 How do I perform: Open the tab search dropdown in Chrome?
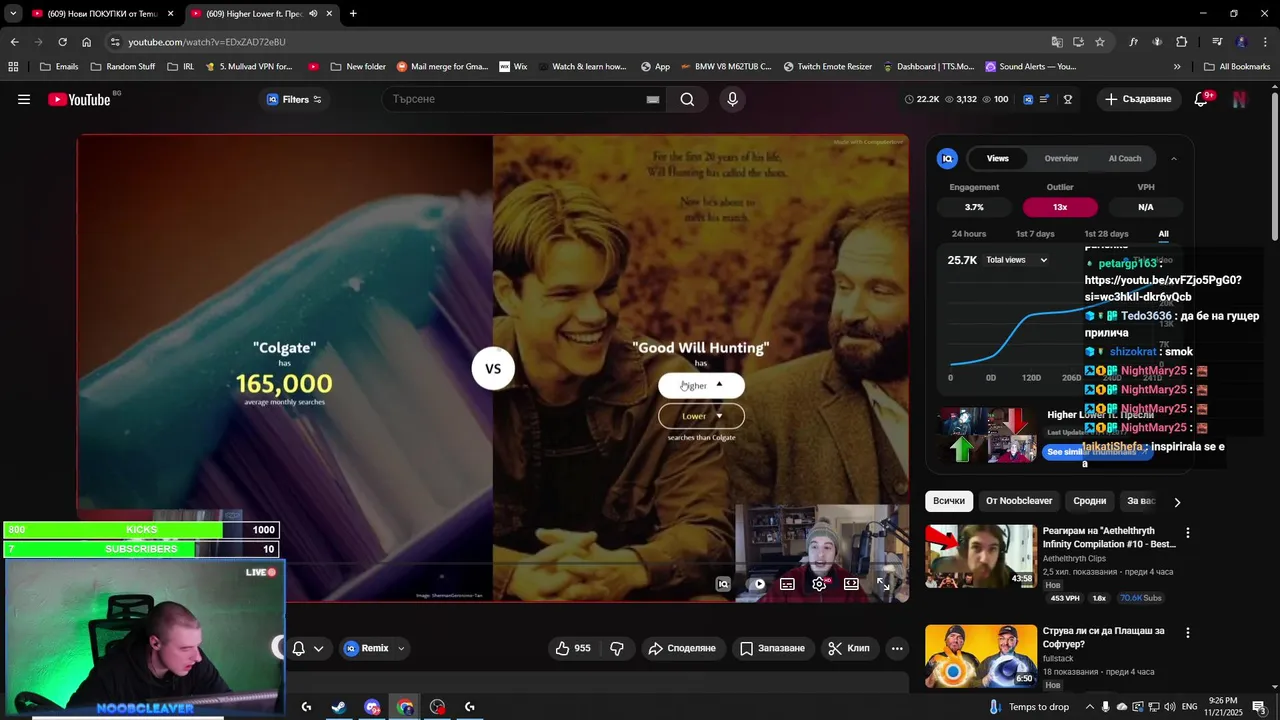(13, 14)
